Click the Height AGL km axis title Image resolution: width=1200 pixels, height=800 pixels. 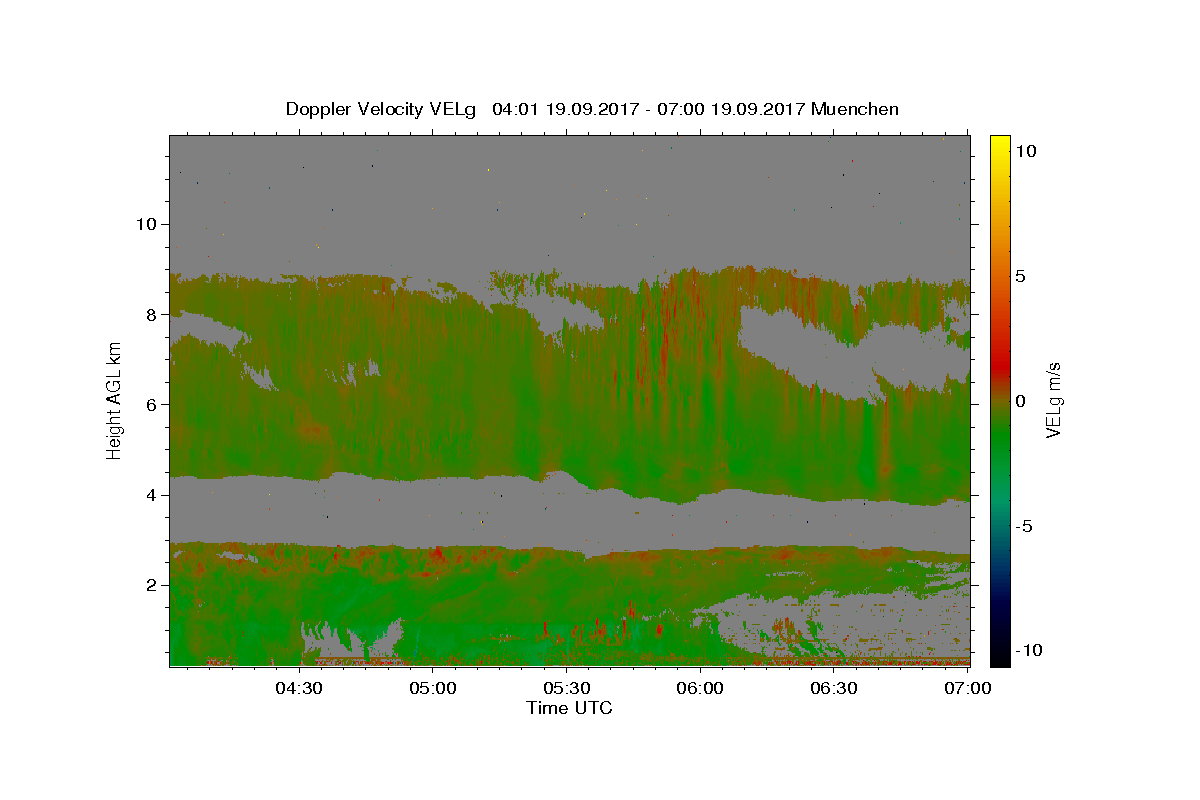tap(115, 400)
